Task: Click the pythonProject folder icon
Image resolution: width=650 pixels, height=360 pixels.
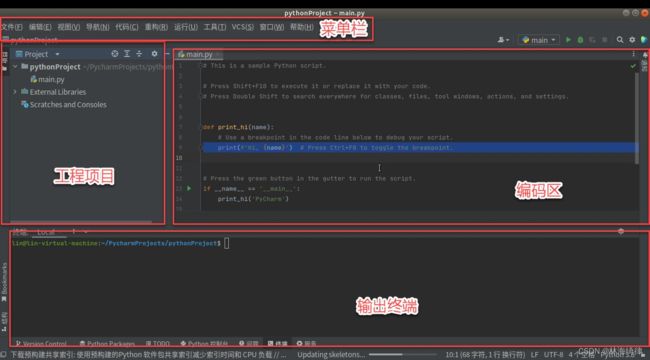Action: tap(25, 66)
